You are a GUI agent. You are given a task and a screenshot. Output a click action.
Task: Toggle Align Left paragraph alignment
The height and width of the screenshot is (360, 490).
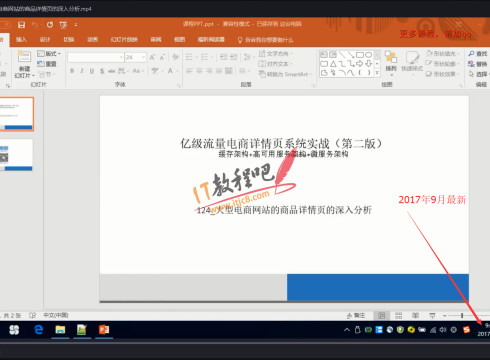189,71
